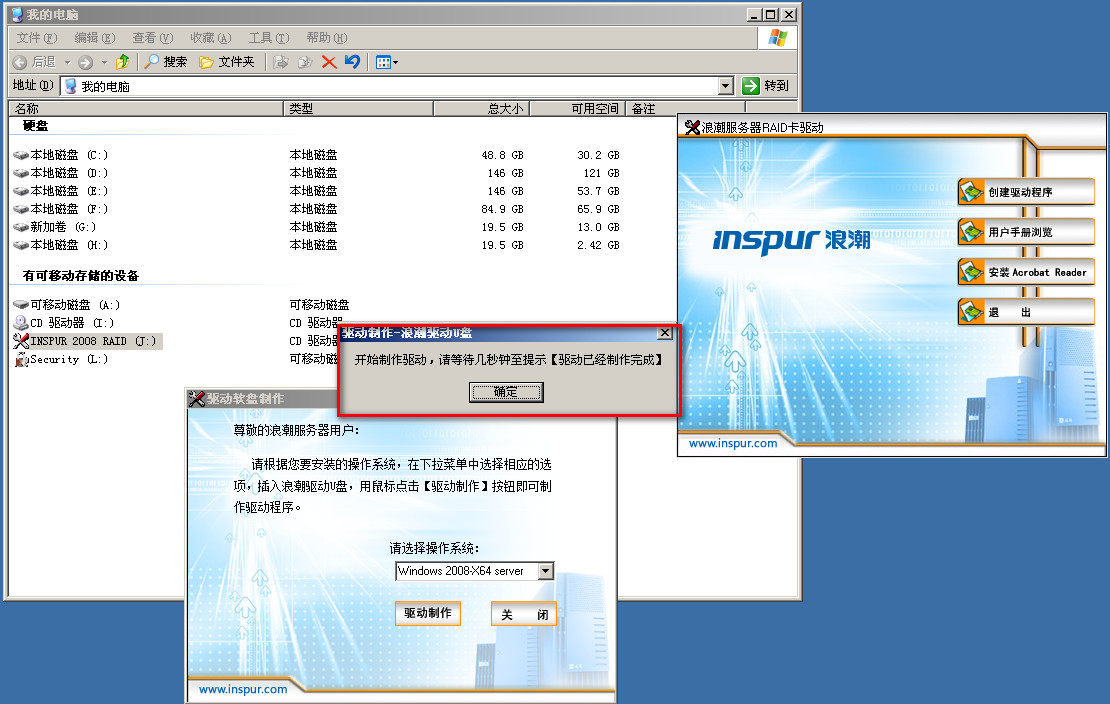Click the 关闭 button in 驱动软盘制作 window
1110x704 pixels.
[x=525, y=615]
